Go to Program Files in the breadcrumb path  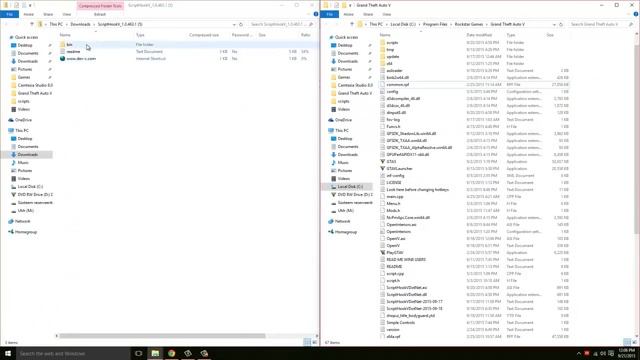pos(435,24)
